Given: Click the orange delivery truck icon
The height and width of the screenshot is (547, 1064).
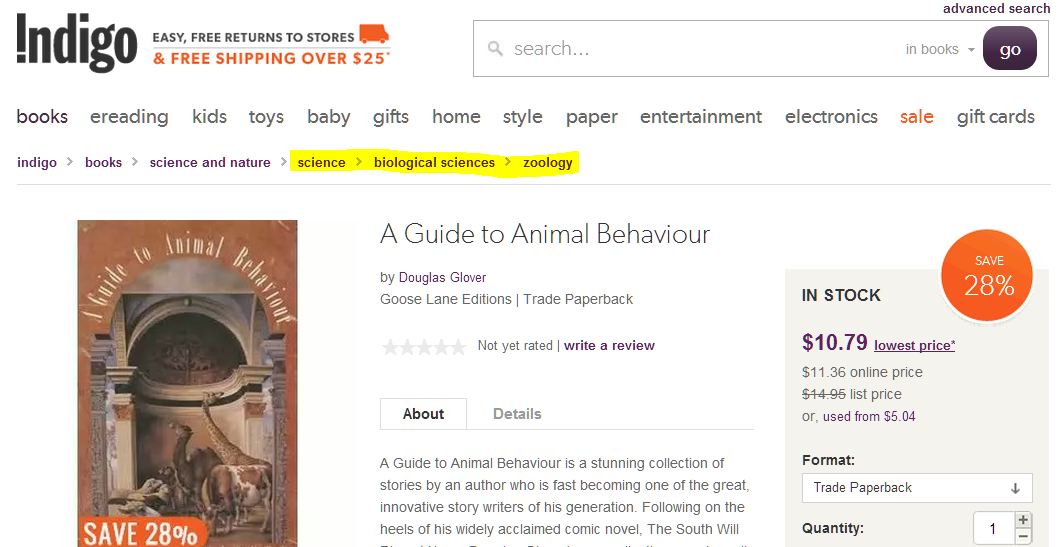Looking at the screenshot, I should pos(374,36).
